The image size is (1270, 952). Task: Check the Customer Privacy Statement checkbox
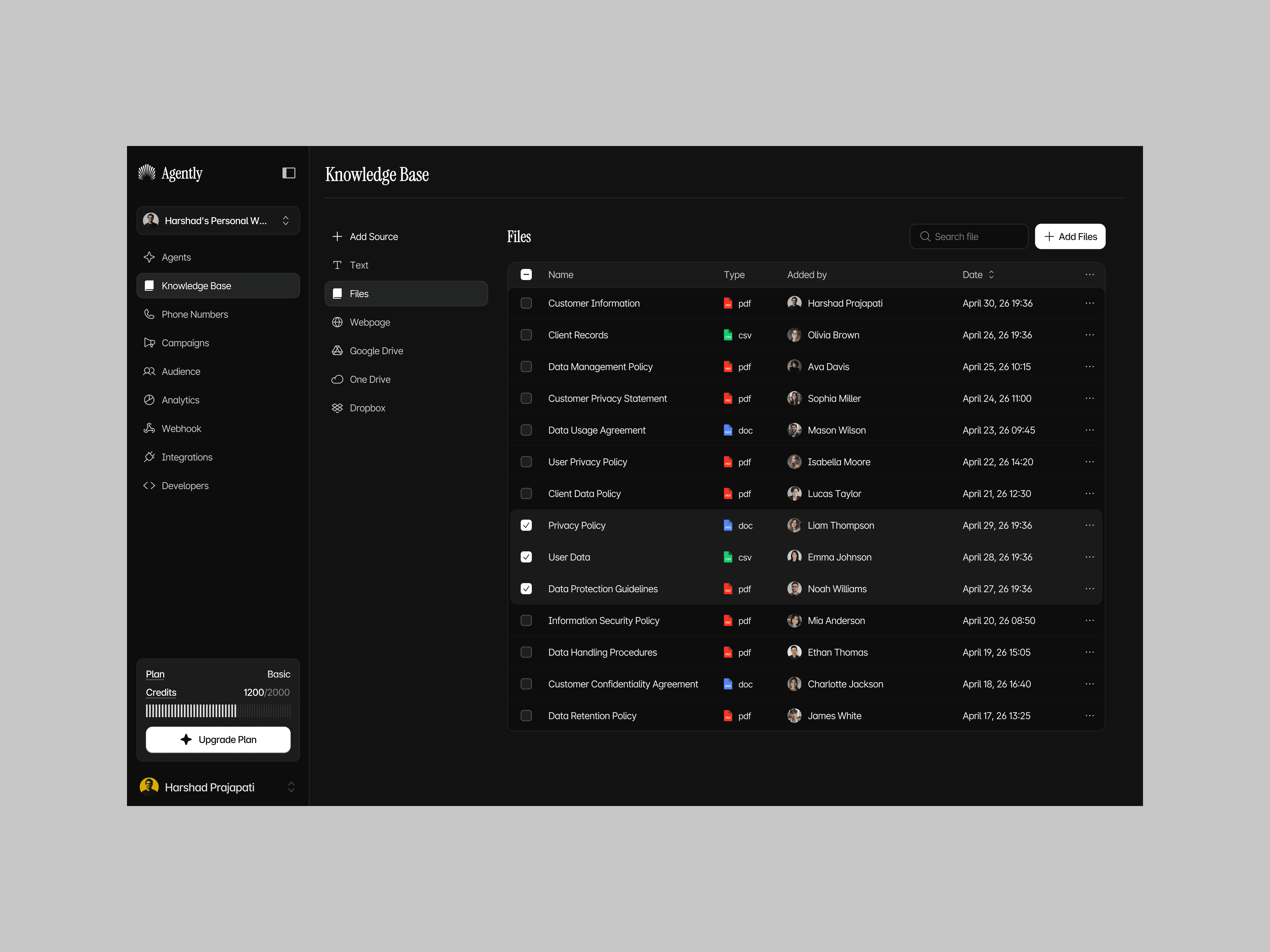526,398
